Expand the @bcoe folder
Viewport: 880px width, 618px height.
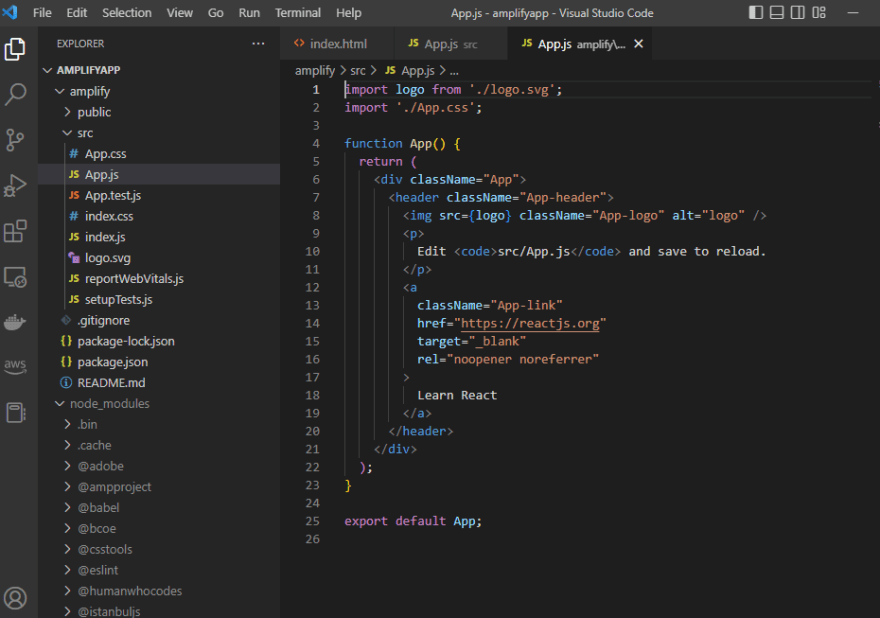159,528
